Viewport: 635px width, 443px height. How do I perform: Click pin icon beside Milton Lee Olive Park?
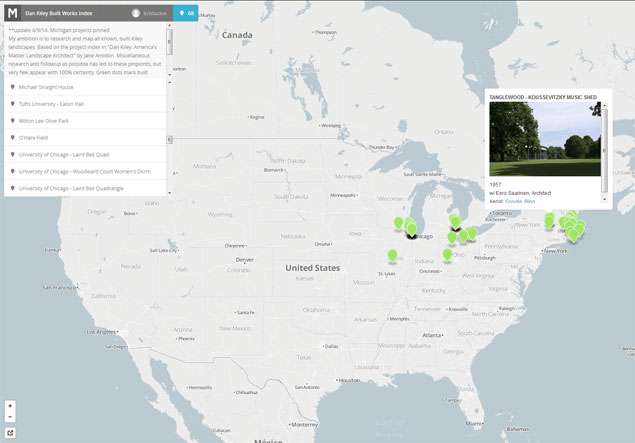pos(13,121)
